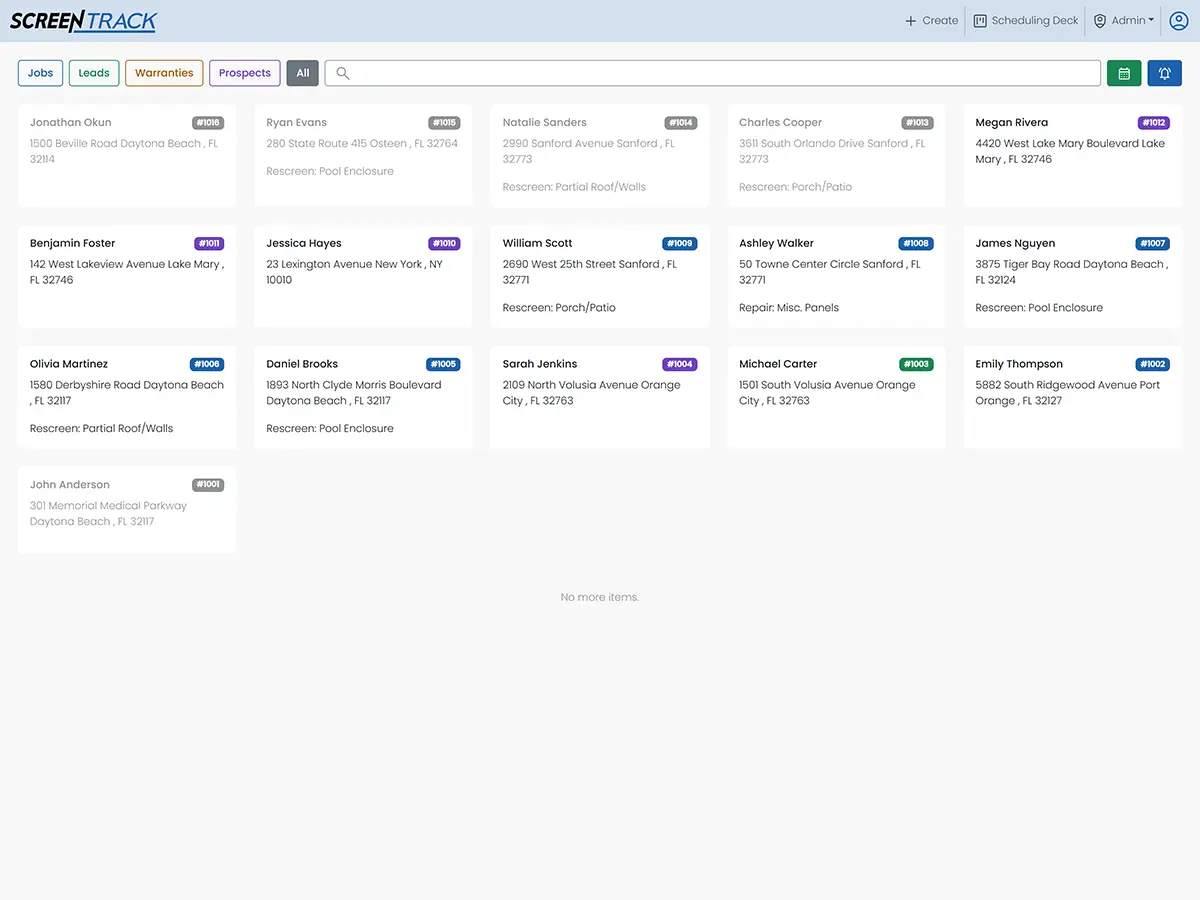Open the green calendar view icon
This screenshot has height=900, width=1200.
click(1124, 73)
